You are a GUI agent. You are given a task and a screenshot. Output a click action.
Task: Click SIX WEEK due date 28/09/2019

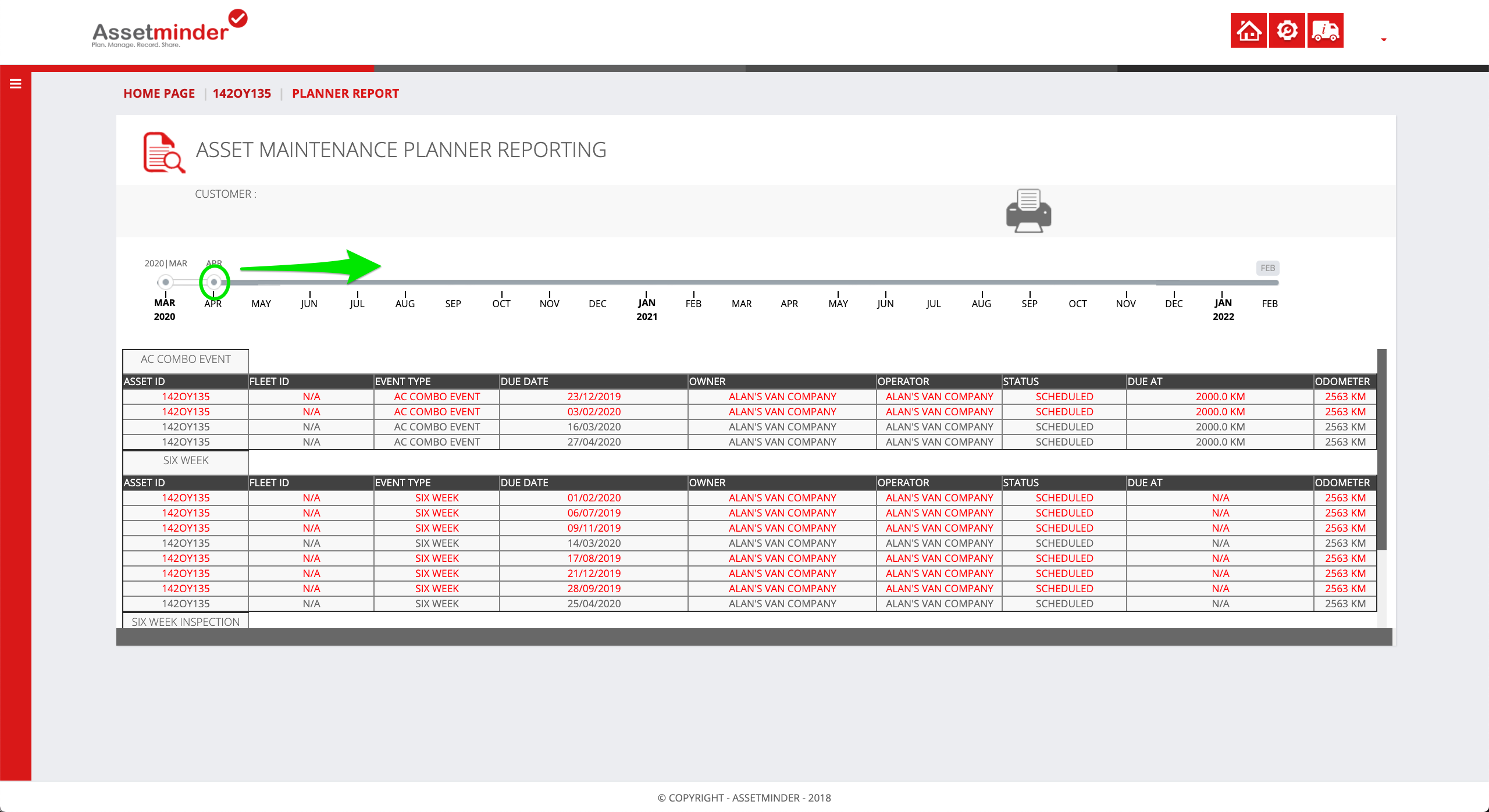click(594, 589)
